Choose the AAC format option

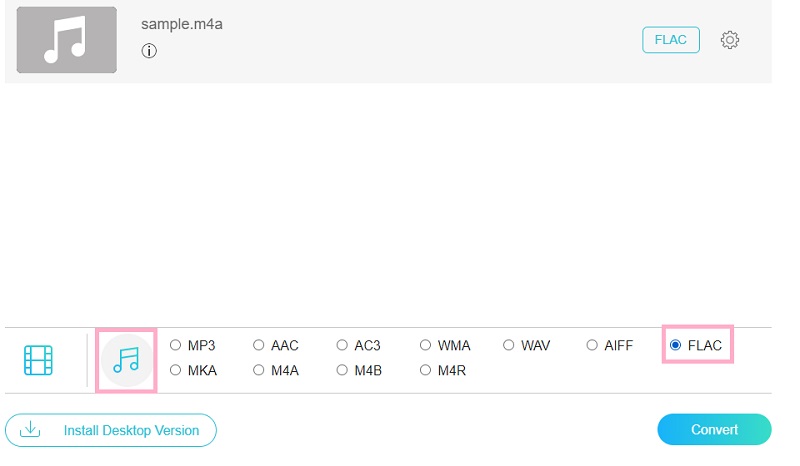[x=259, y=345]
